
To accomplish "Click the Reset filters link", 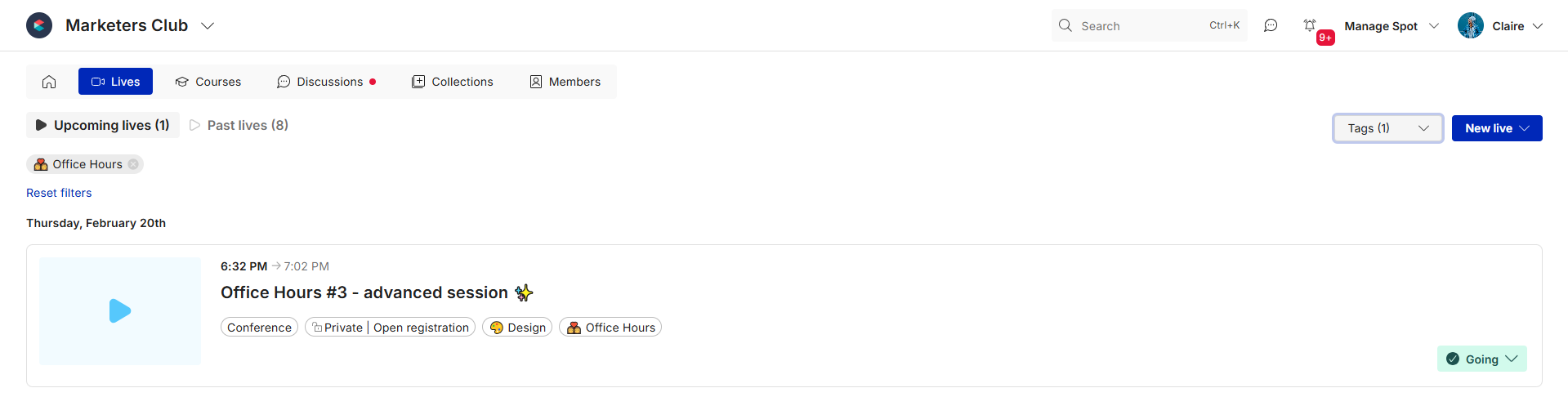I will tap(59, 193).
